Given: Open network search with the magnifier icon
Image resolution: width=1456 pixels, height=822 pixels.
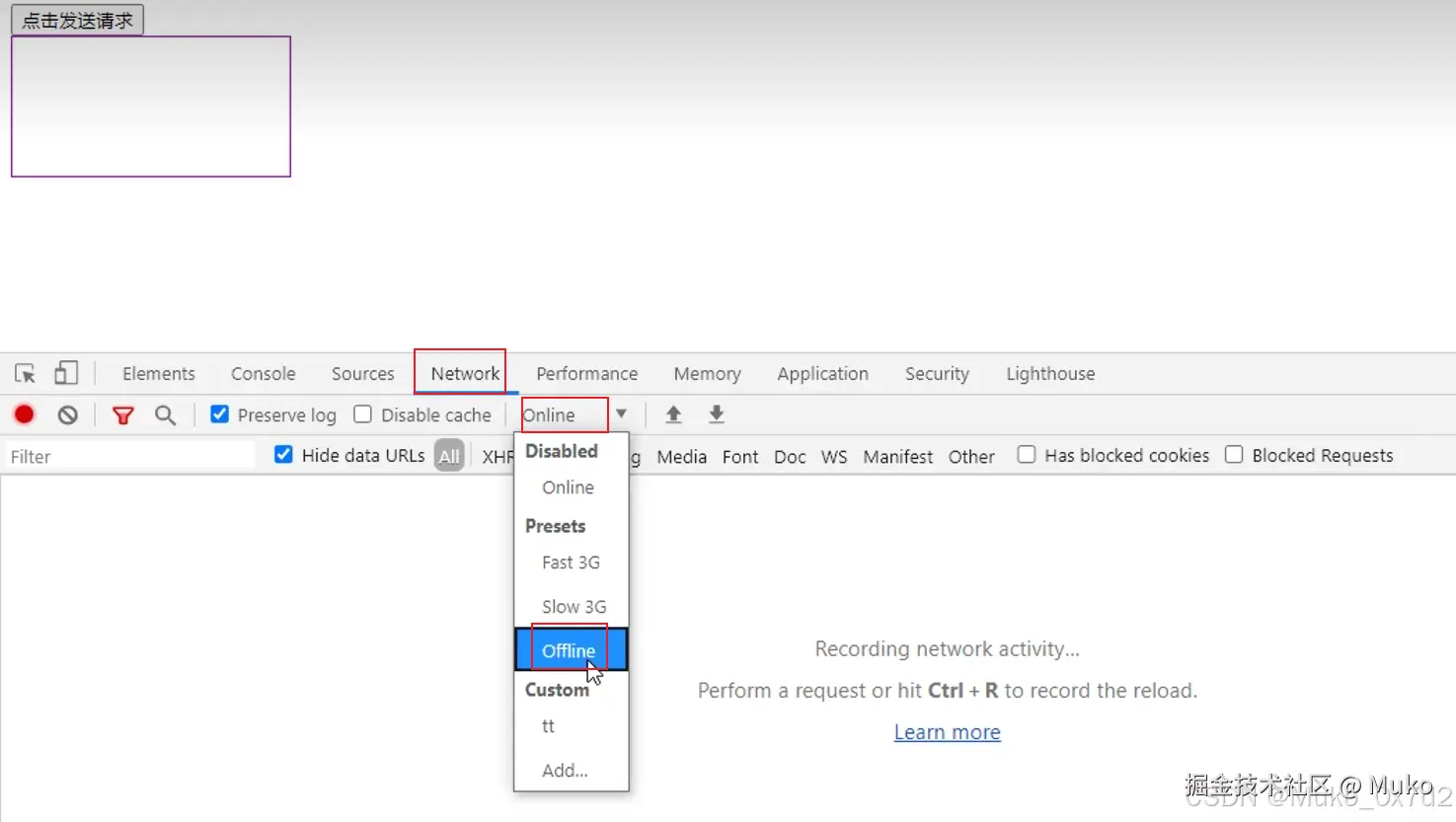Looking at the screenshot, I should [x=166, y=415].
